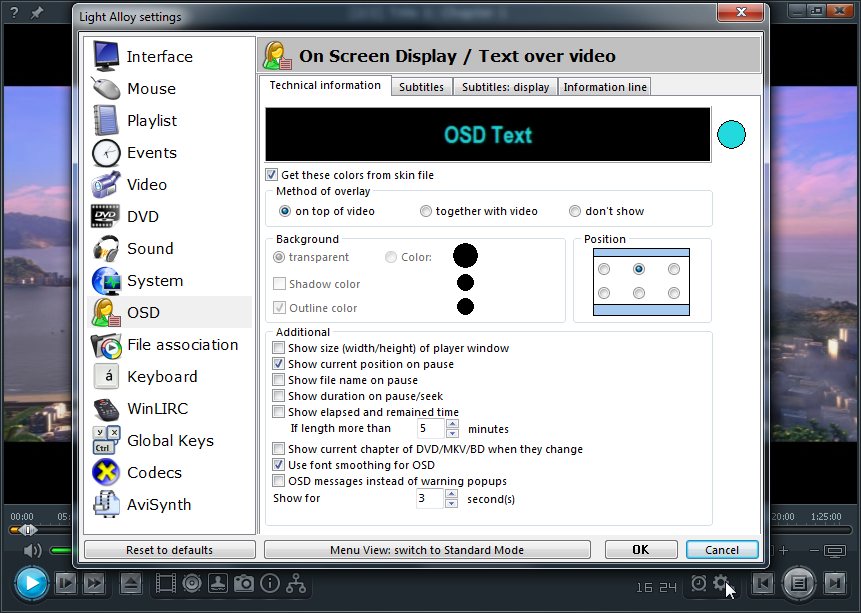Go to the AviSynth settings section
This screenshot has width=861, height=613.
tap(169, 504)
